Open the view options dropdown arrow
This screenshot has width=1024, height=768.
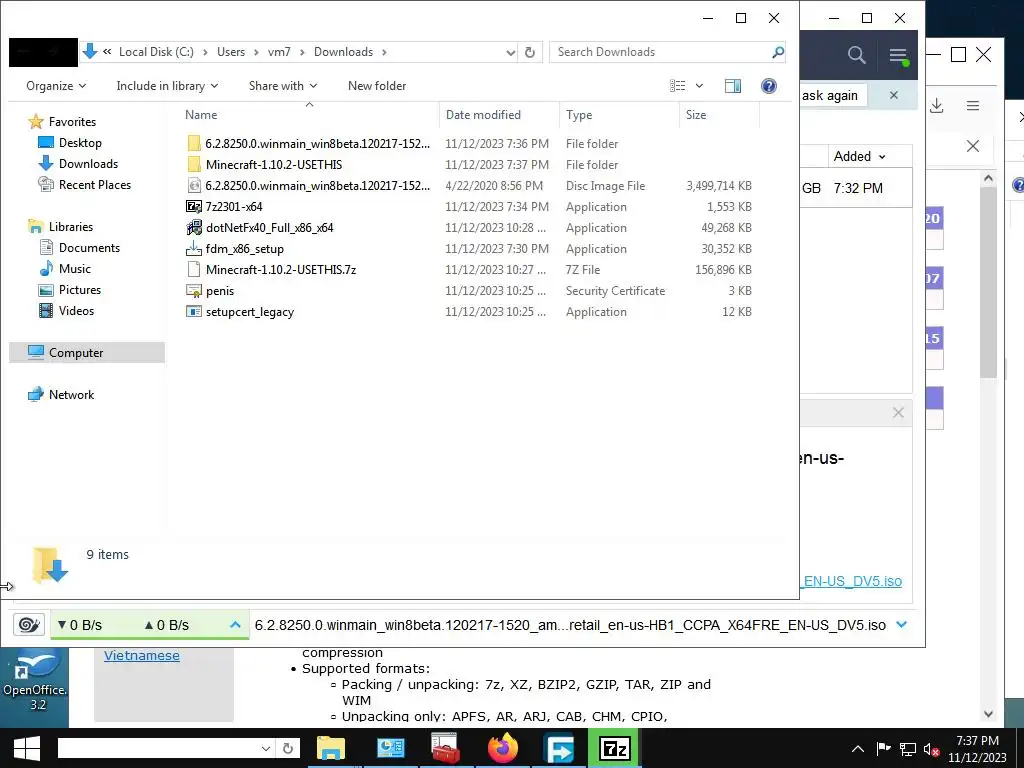(x=699, y=86)
